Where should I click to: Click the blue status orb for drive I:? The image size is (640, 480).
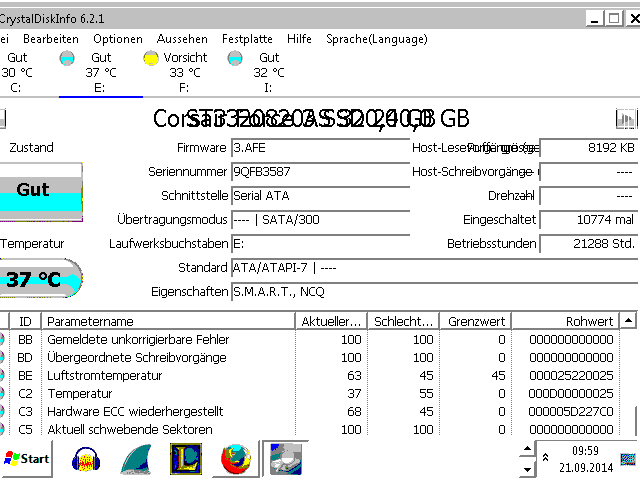(x=235, y=58)
